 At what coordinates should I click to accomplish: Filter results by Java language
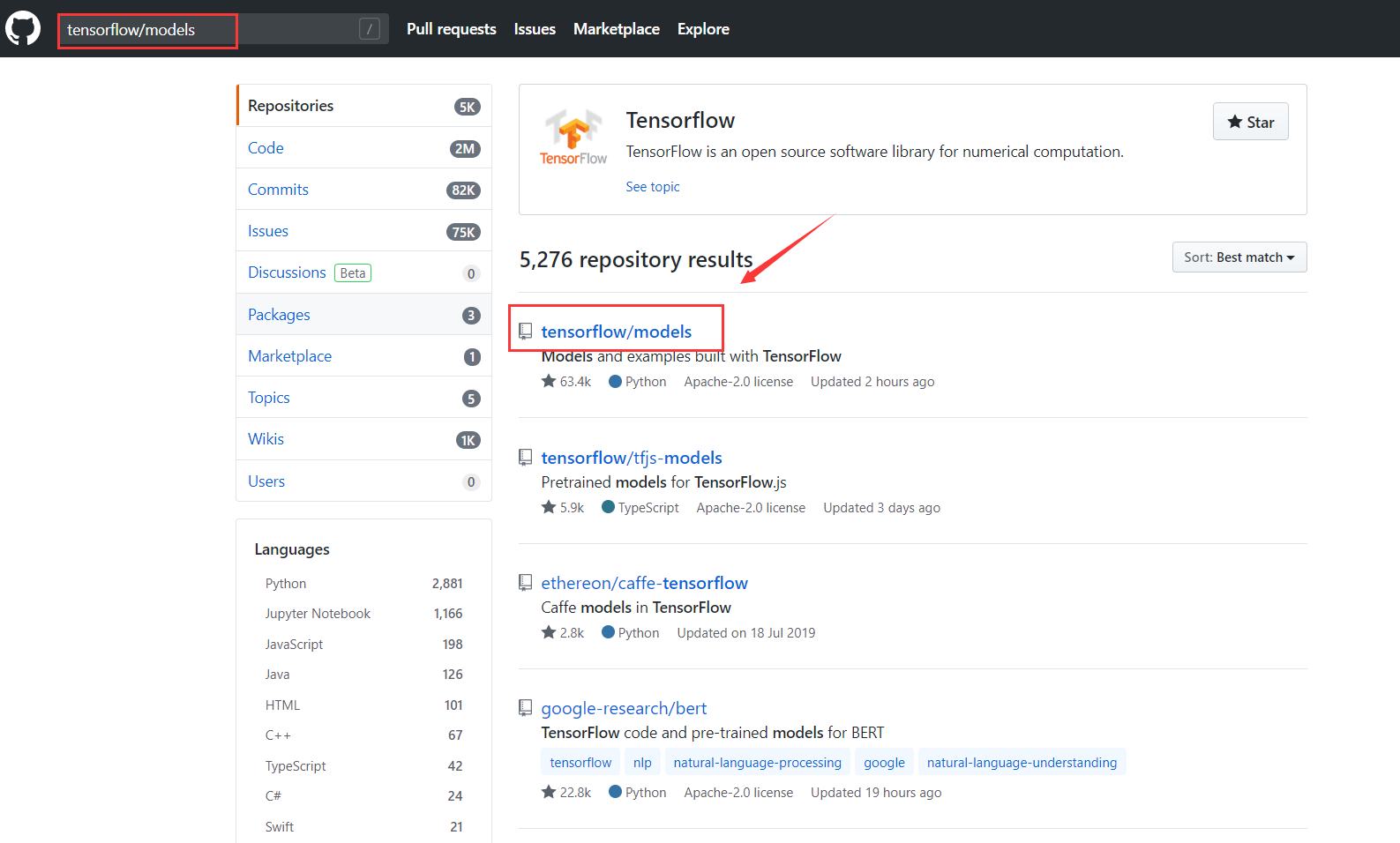(x=363, y=675)
